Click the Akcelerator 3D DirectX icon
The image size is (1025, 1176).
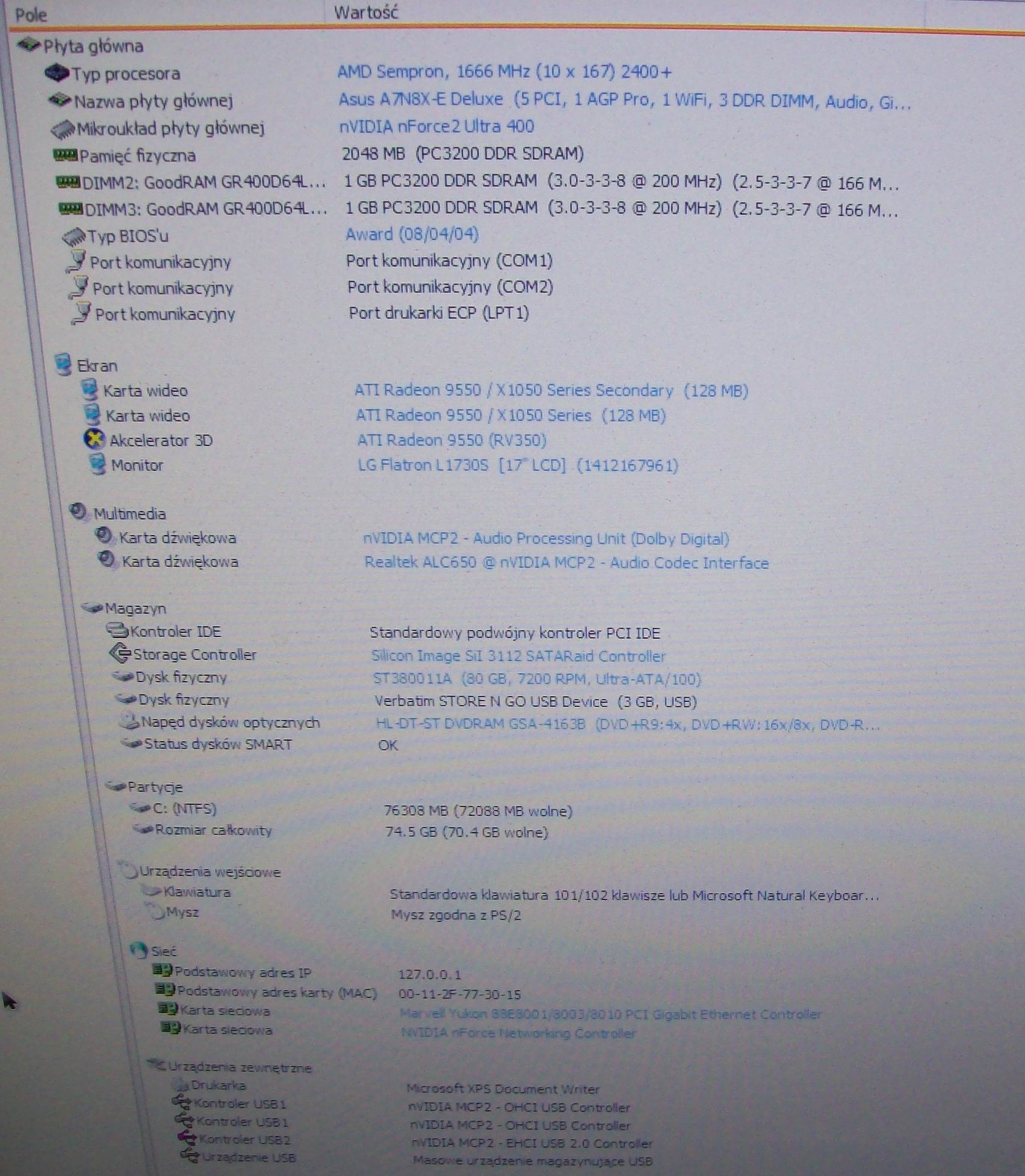tap(94, 440)
